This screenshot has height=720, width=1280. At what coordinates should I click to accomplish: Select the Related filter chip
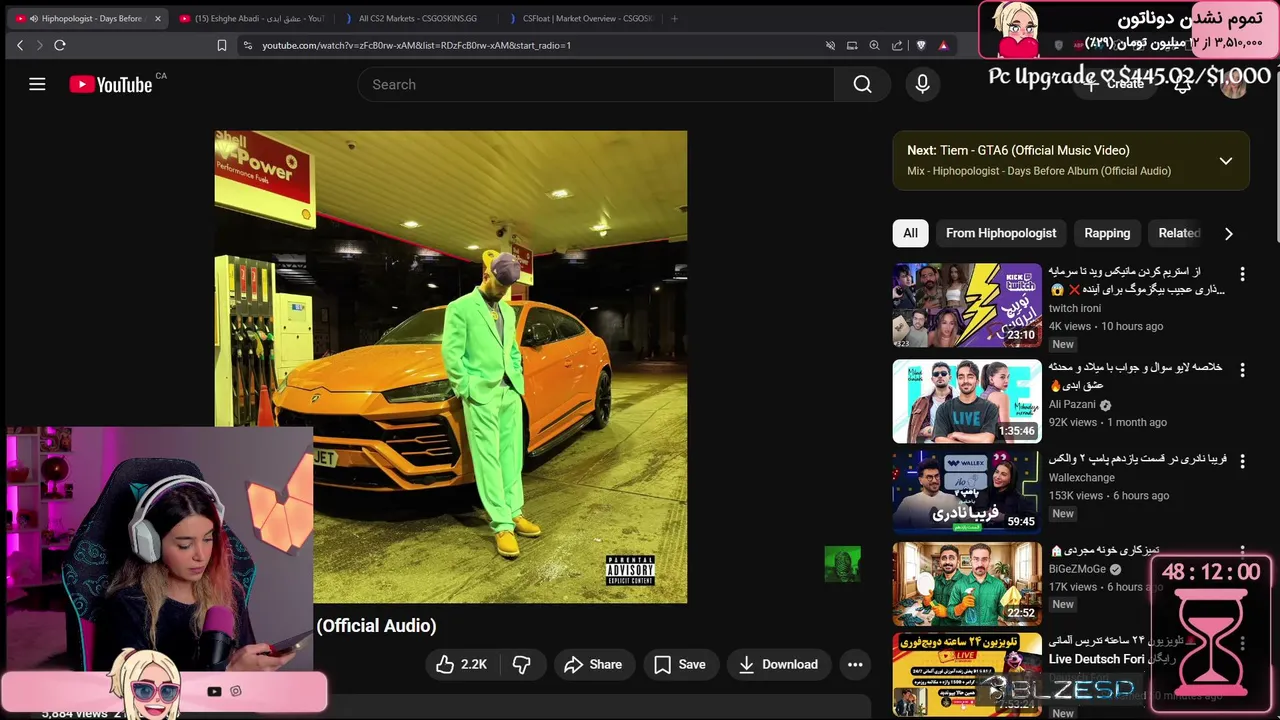(1176, 233)
